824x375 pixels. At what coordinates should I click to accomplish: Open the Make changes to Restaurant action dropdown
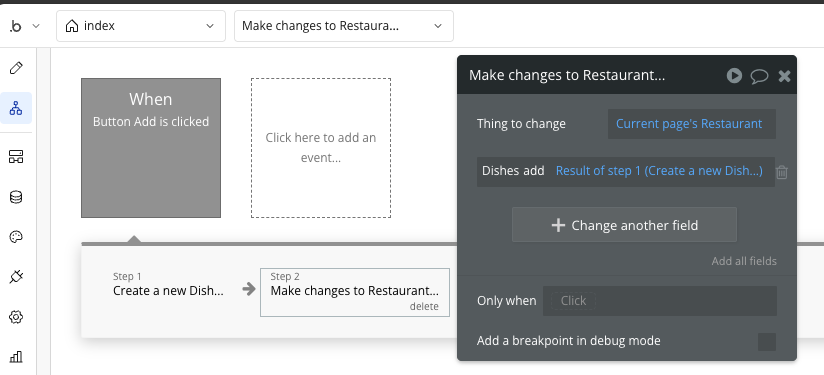pos(344,26)
